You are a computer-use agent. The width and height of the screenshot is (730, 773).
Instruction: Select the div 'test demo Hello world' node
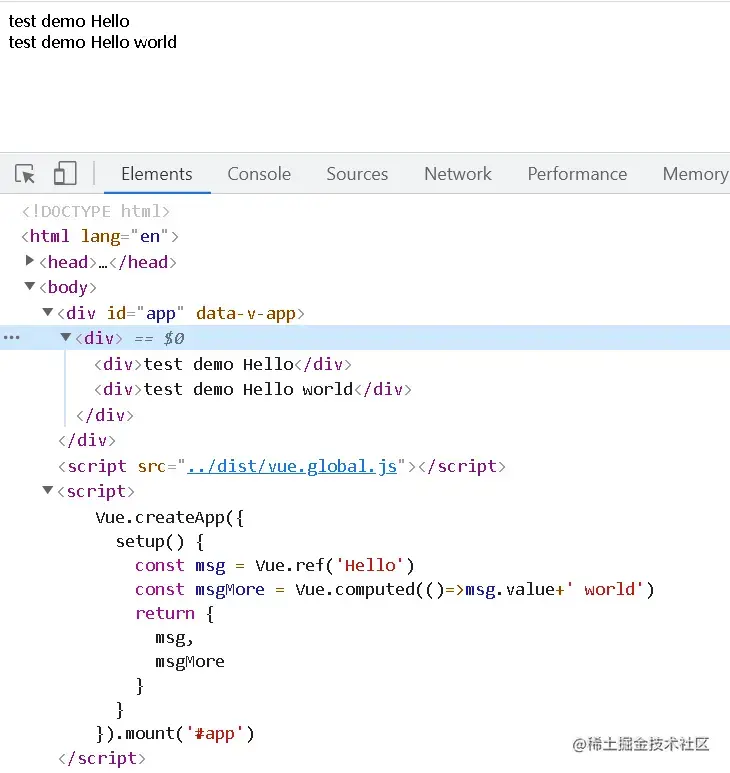[x=253, y=389]
